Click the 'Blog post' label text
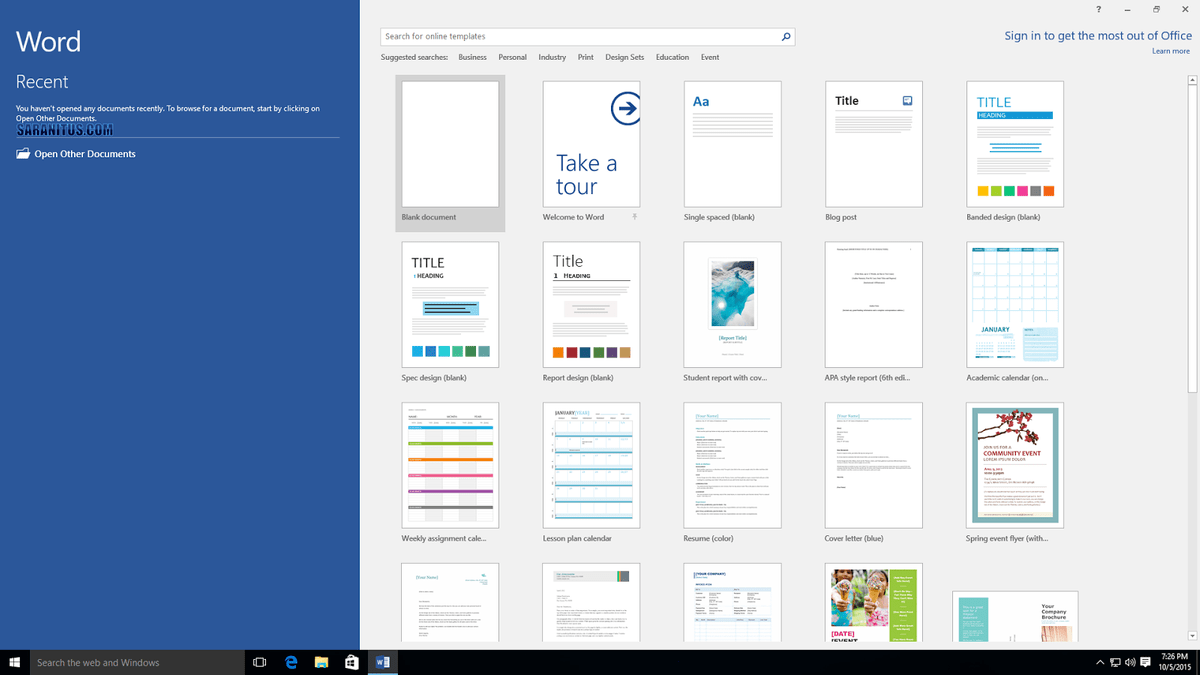Screen dimensions: 1200x675 [x=841, y=217]
